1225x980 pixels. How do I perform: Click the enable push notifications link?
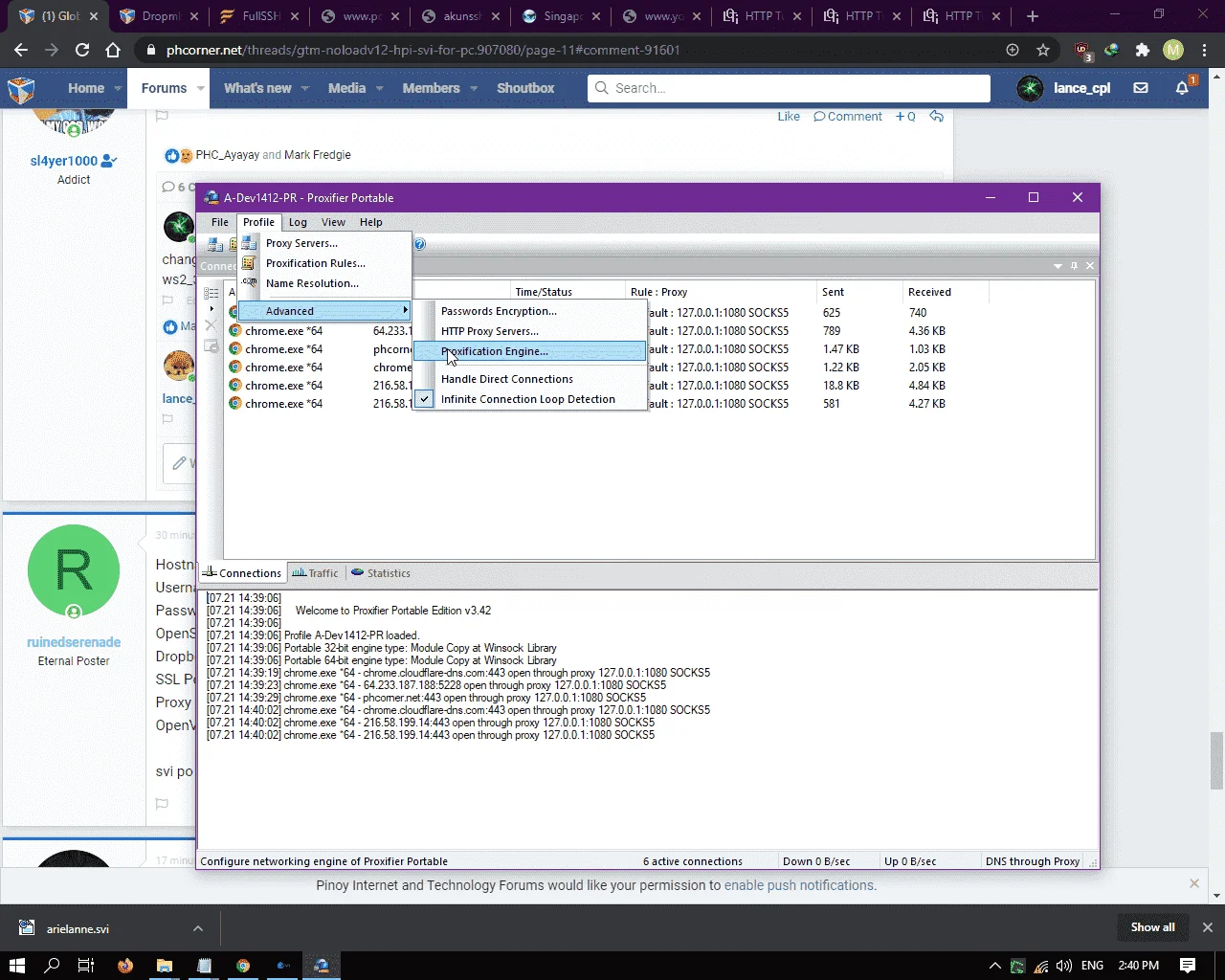tap(799, 885)
